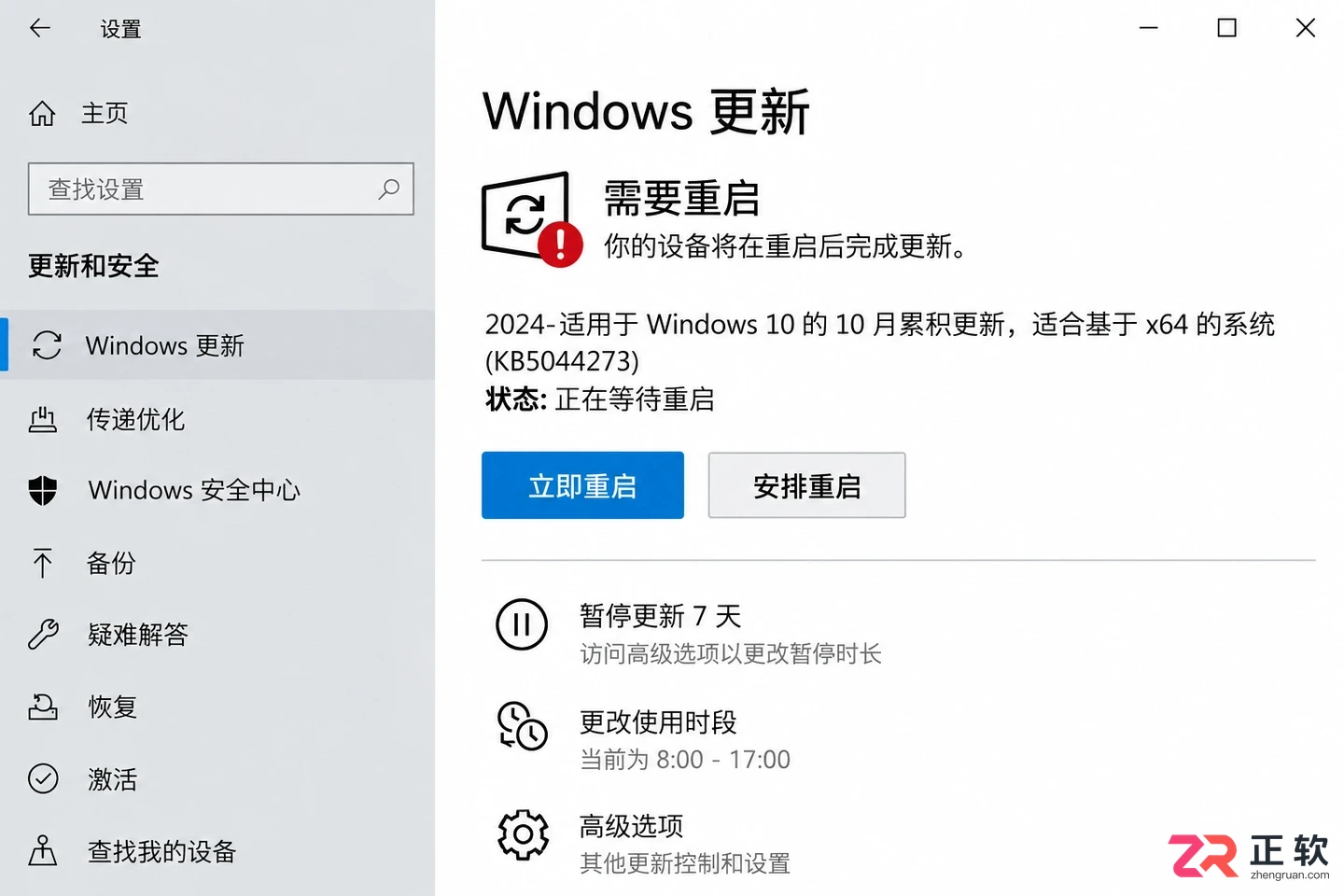Open the home icon beside 主页

[x=42, y=114]
